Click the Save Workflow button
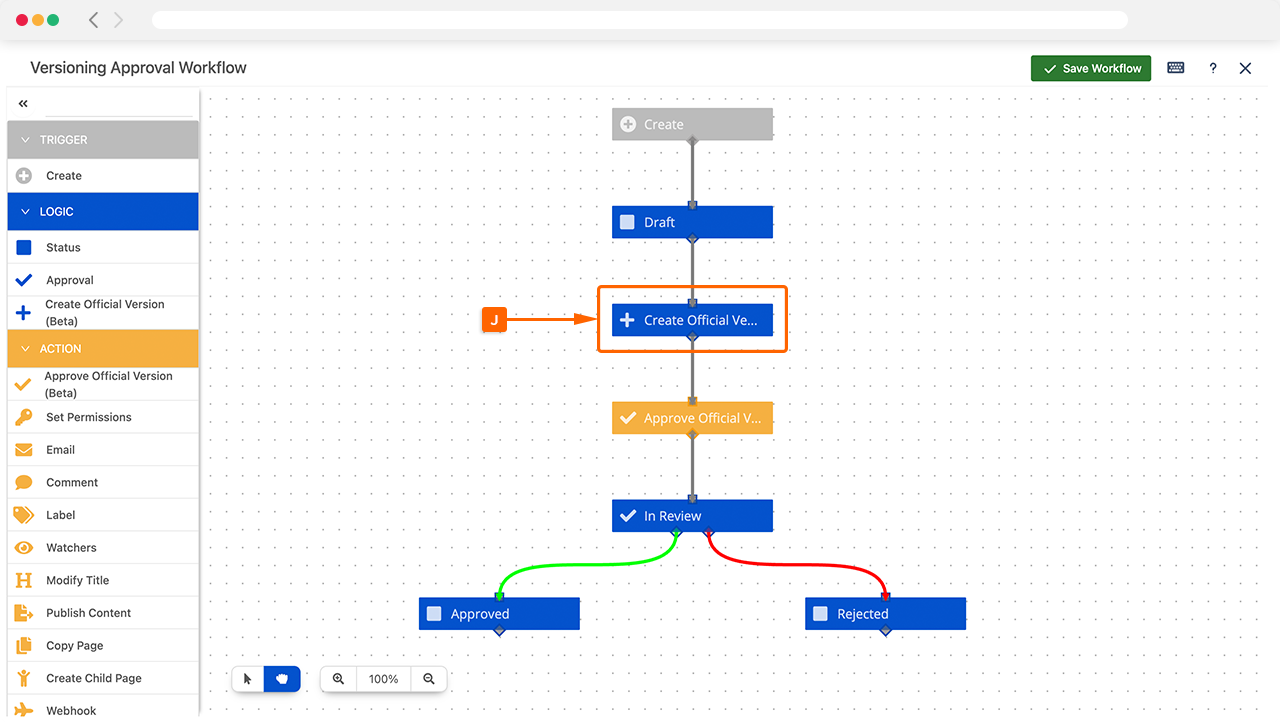Viewport: 1280px width, 723px height. 1091,68
